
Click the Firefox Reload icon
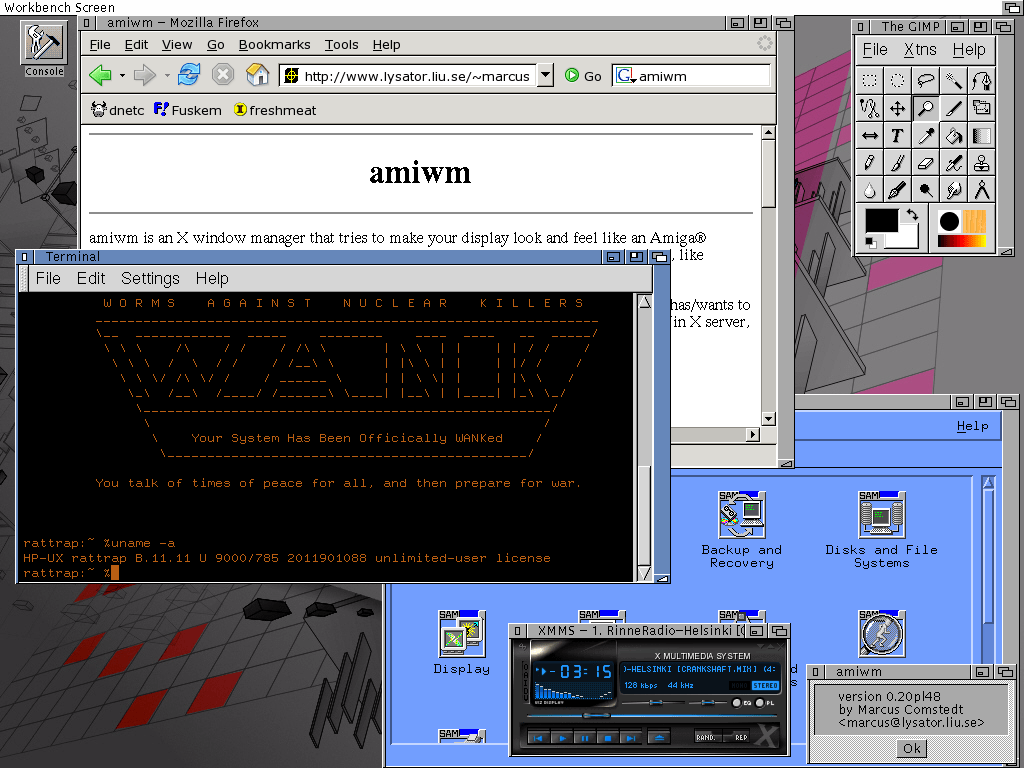point(189,75)
